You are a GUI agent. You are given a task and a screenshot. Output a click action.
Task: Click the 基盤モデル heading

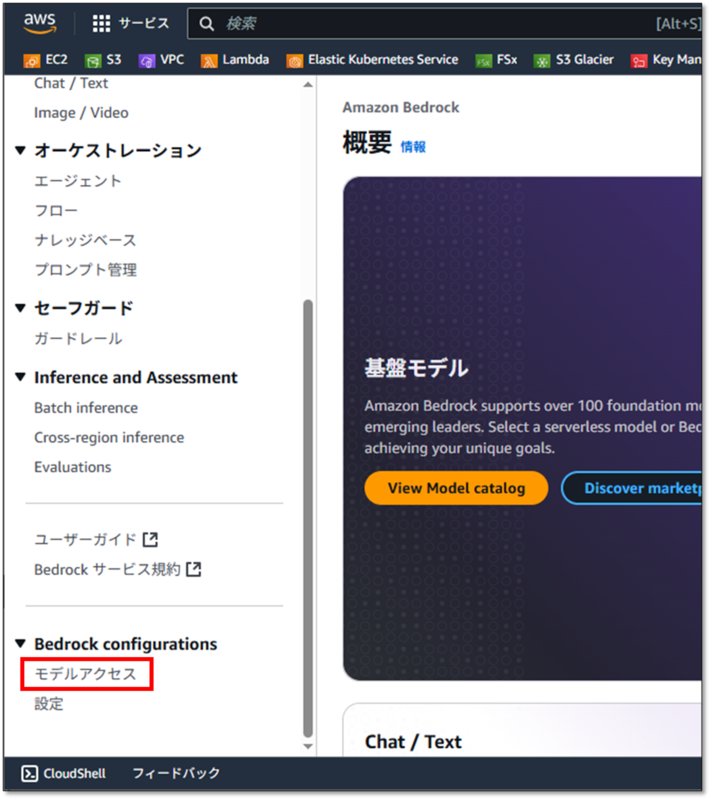click(416, 368)
